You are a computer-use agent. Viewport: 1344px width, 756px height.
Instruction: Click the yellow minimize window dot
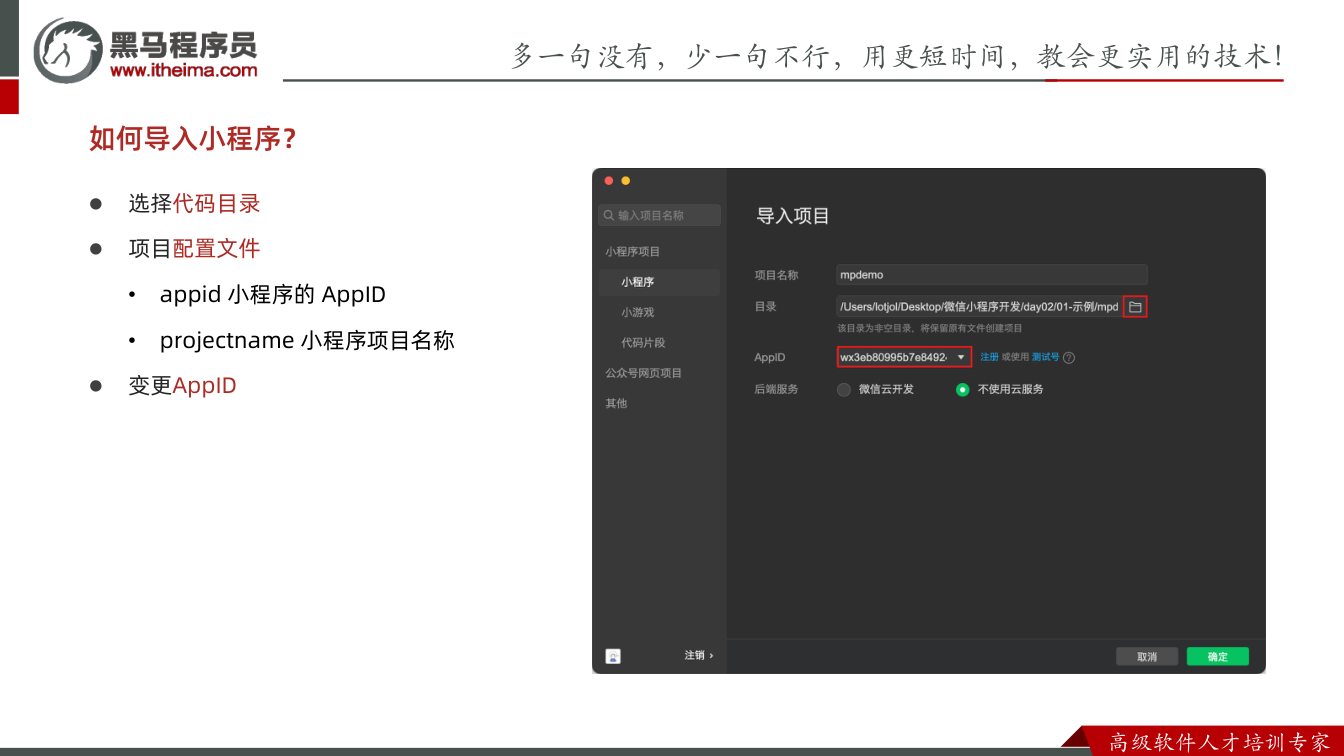(x=626, y=181)
